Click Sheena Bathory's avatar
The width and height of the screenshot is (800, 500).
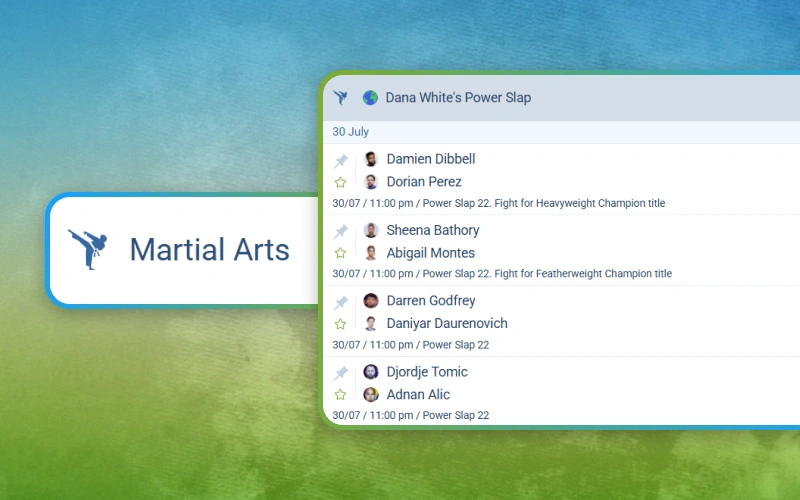click(x=371, y=230)
